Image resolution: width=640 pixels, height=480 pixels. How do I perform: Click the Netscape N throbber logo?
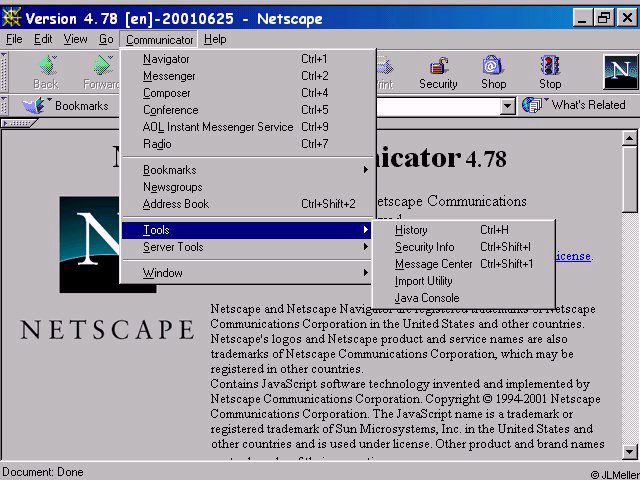point(620,72)
